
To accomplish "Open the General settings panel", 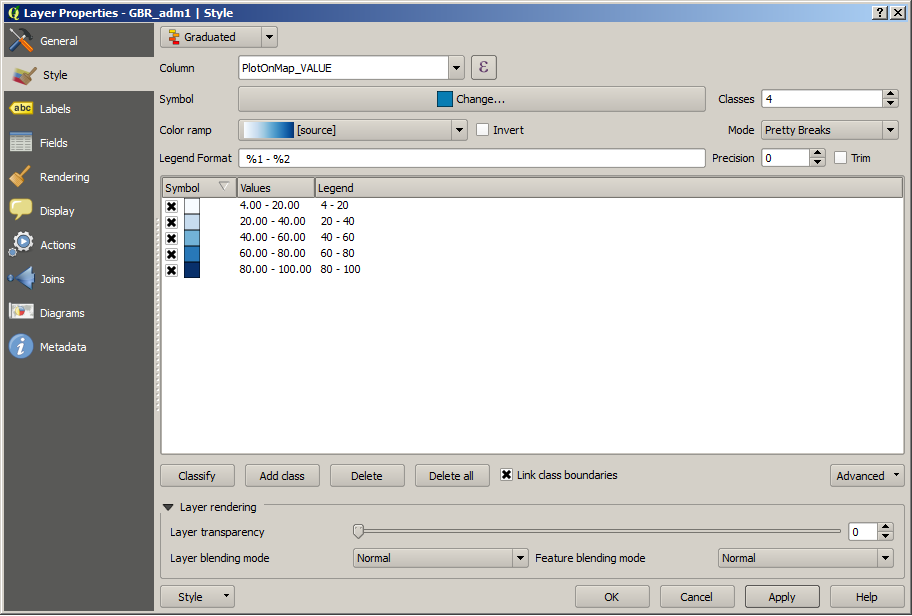I will (x=56, y=40).
